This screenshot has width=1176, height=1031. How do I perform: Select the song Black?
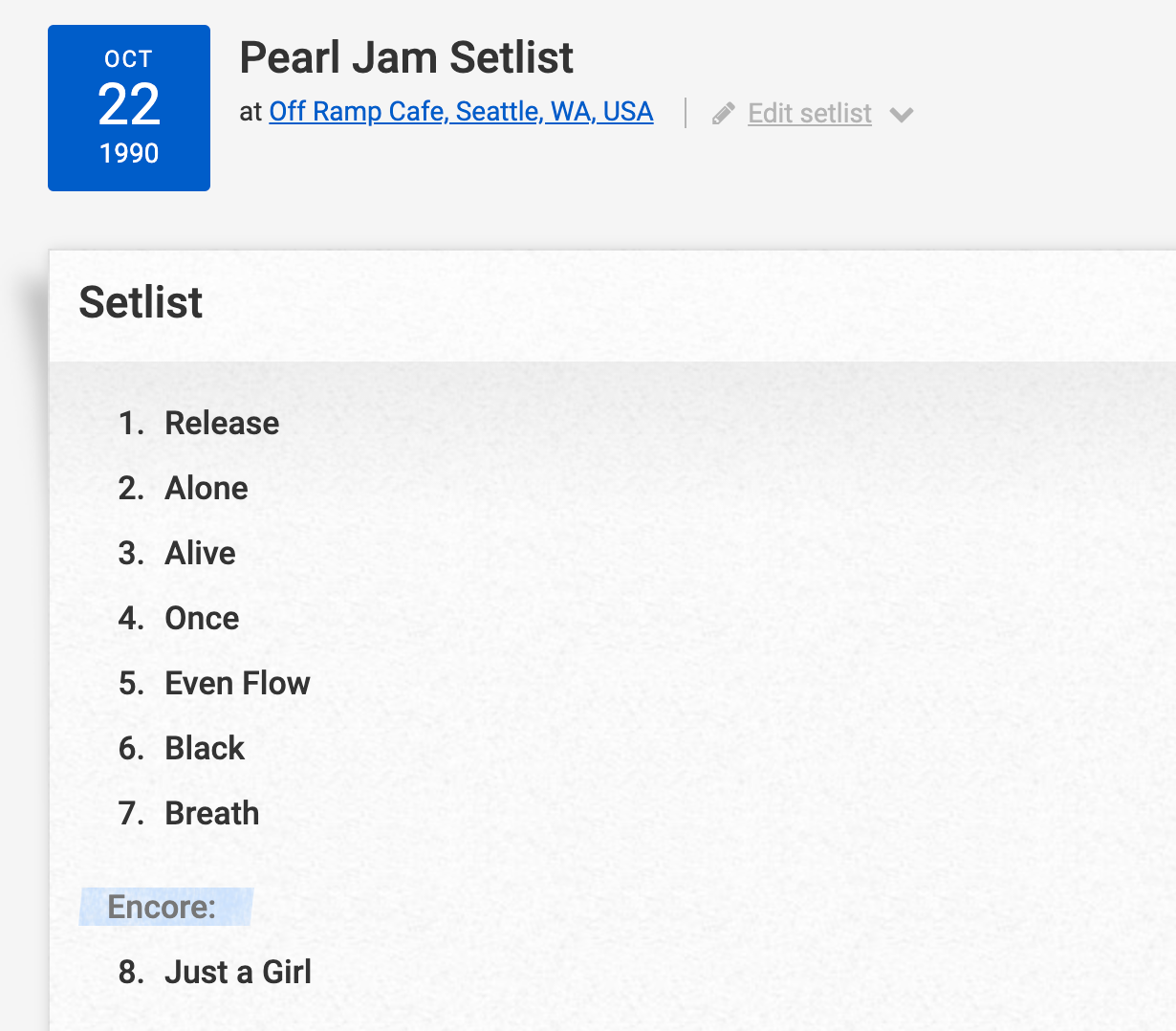[x=204, y=748]
